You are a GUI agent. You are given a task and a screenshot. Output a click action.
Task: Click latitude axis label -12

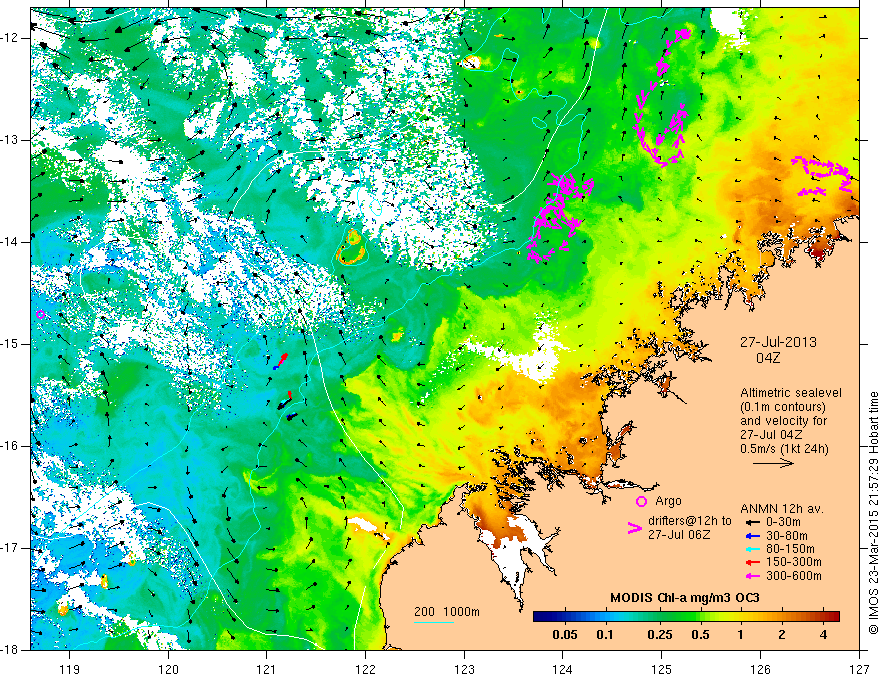pyautogui.click(x=11, y=38)
